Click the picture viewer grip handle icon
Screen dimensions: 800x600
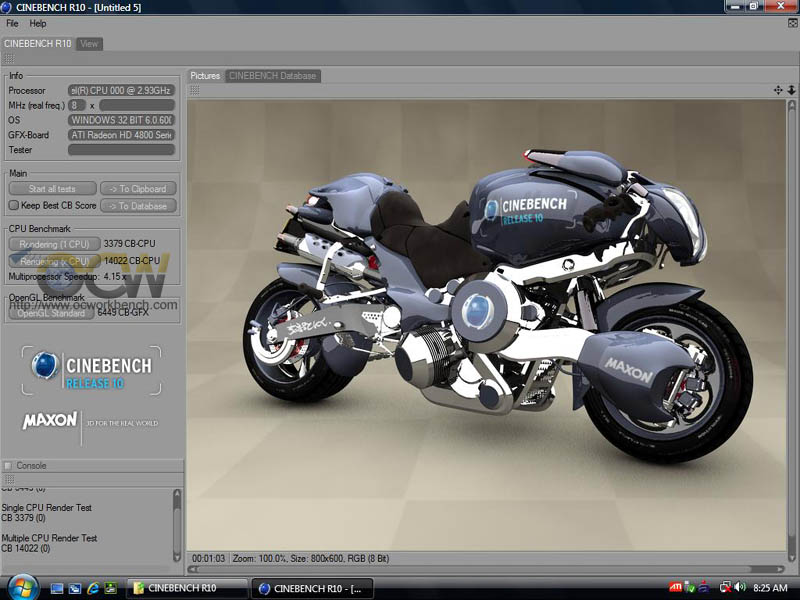click(195, 91)
